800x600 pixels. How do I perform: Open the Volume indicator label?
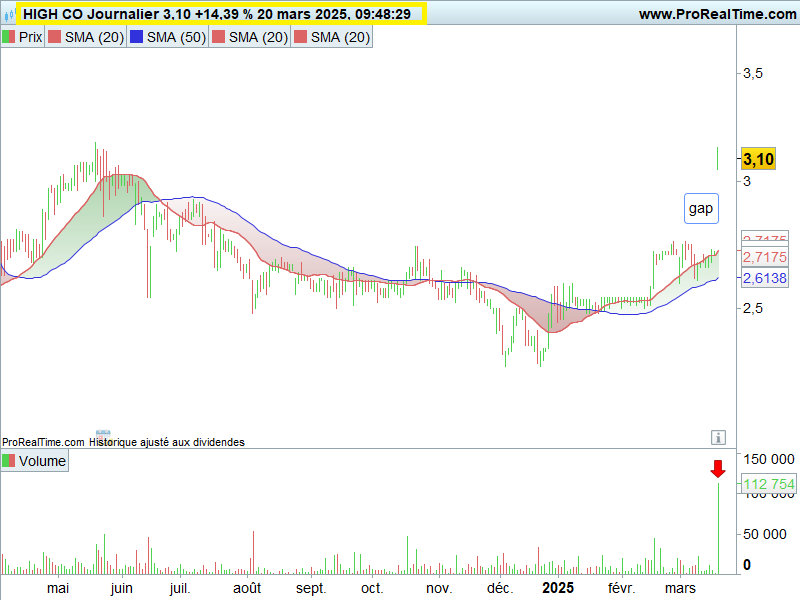(35, 461)
